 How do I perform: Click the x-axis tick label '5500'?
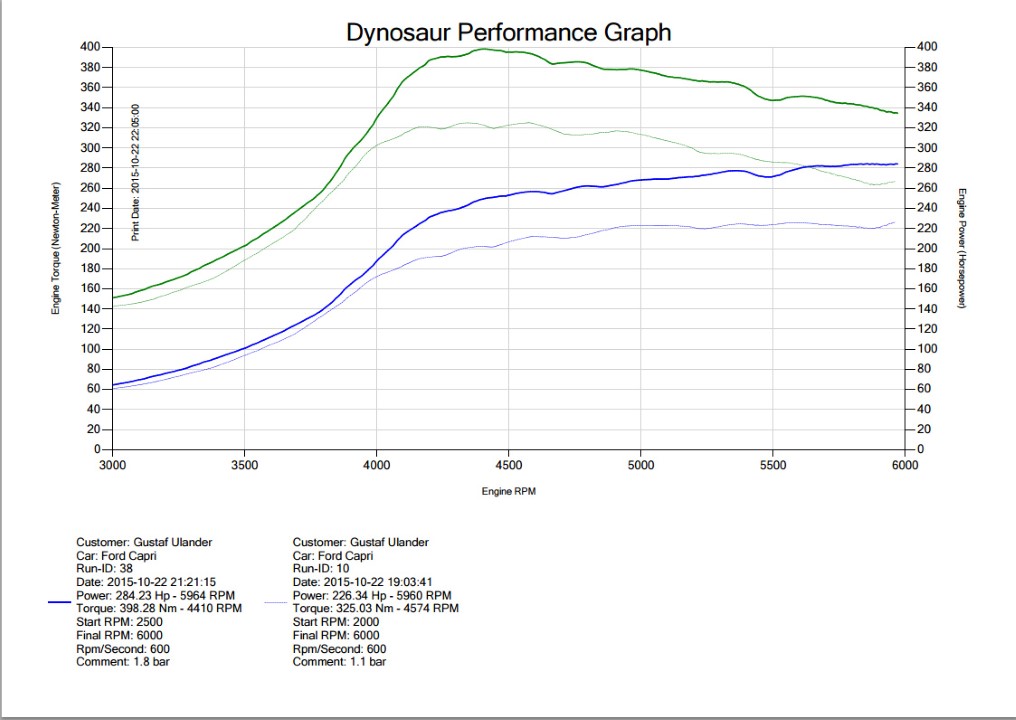[x=773, y=465]
